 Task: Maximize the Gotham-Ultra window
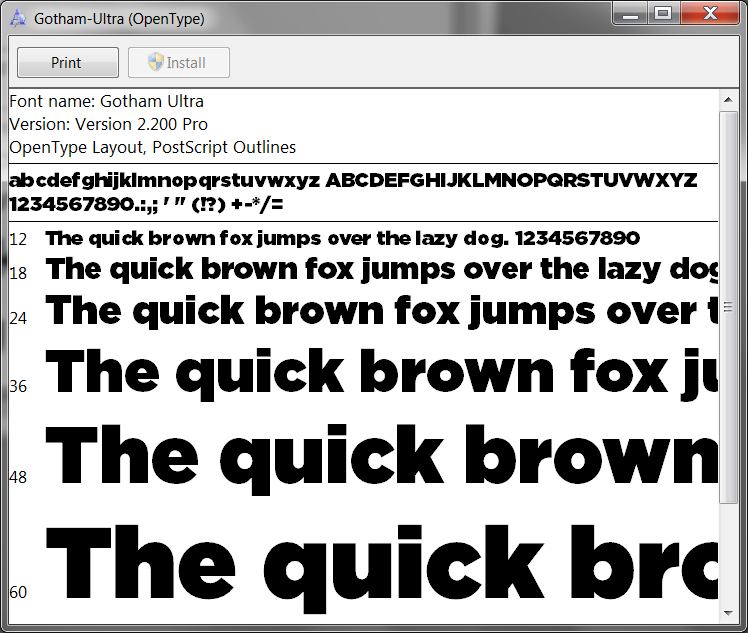[x=664, y=13]
